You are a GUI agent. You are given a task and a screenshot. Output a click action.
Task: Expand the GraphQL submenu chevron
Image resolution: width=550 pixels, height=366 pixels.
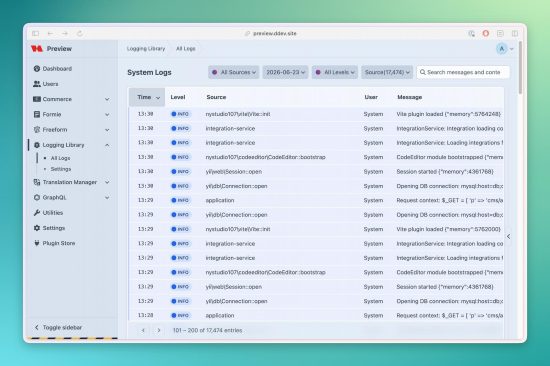click(107, 198)
